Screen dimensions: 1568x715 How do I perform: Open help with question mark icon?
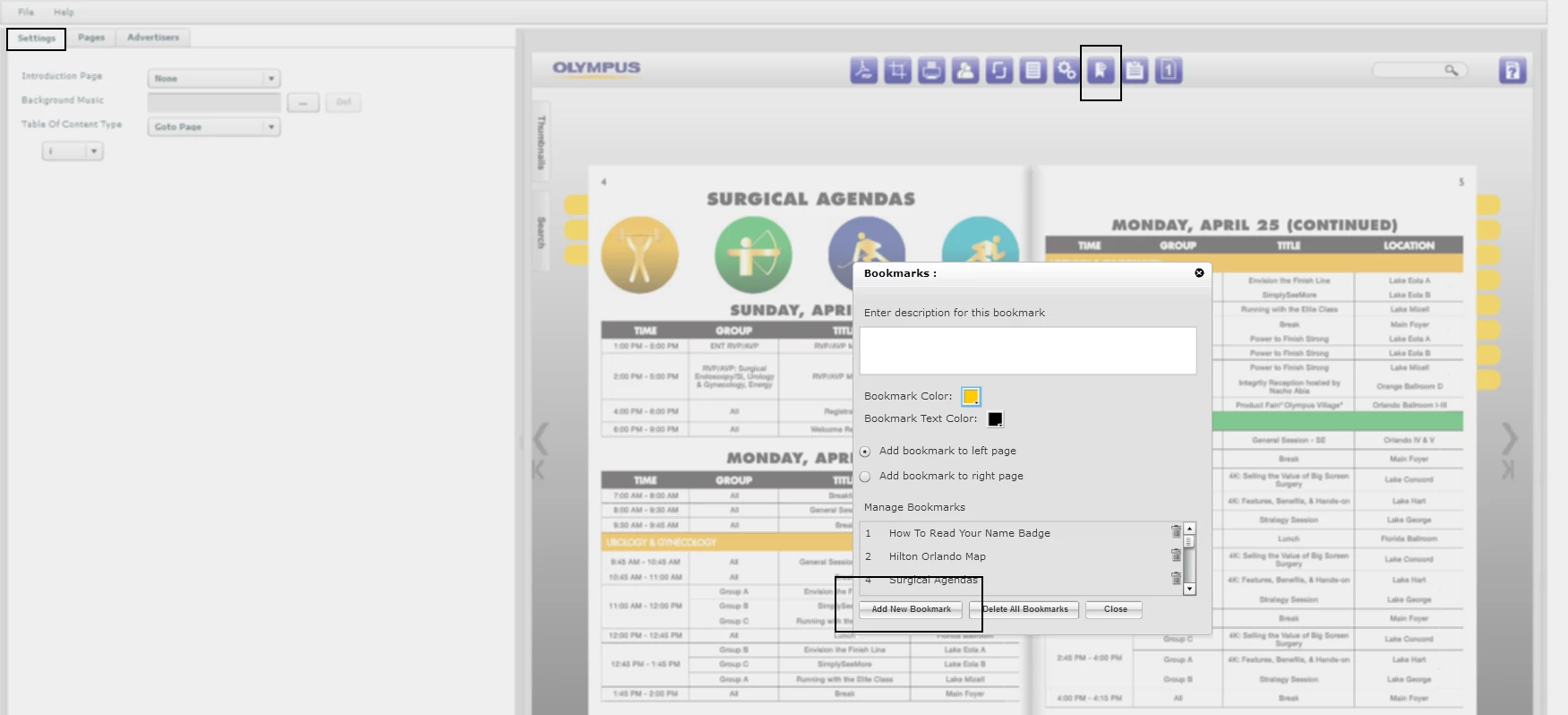click(x=1512, y=71)
